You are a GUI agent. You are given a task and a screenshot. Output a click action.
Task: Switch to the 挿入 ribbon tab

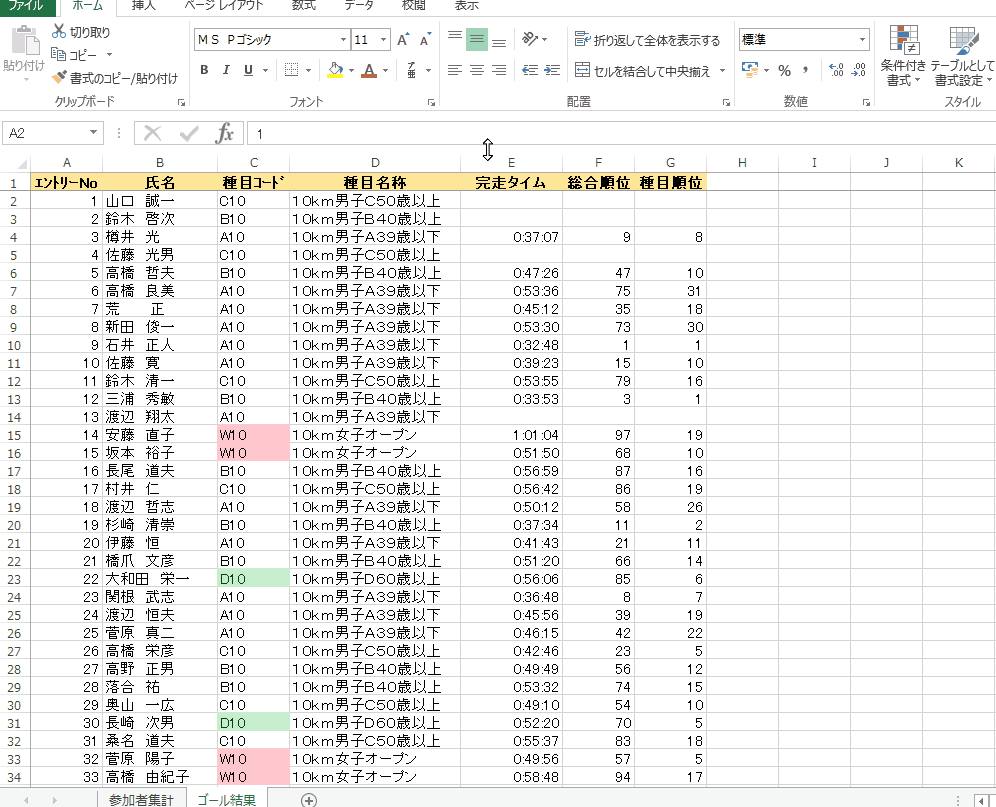pos(144,5)
